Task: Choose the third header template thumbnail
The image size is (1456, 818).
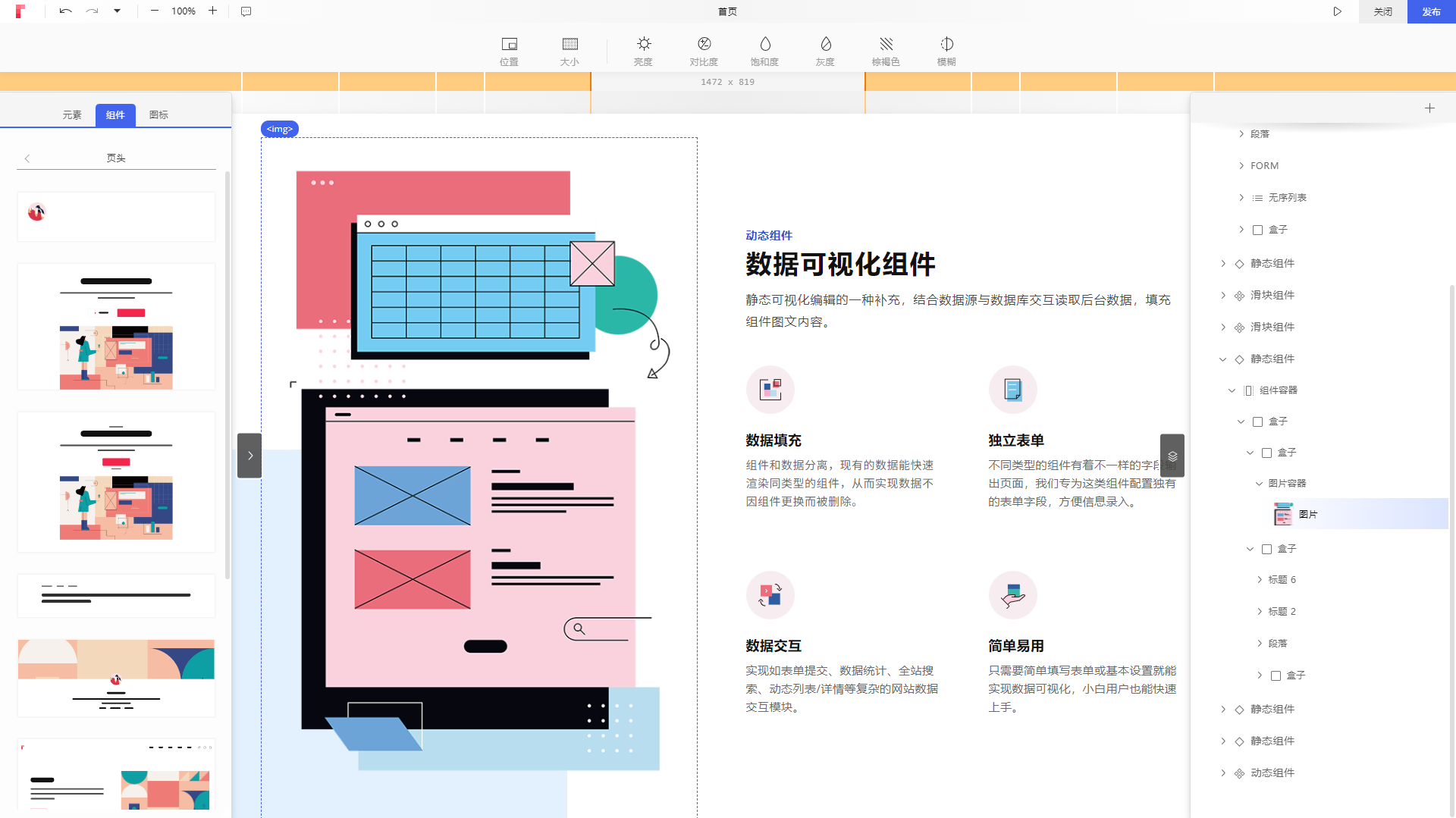Action: 116,482
